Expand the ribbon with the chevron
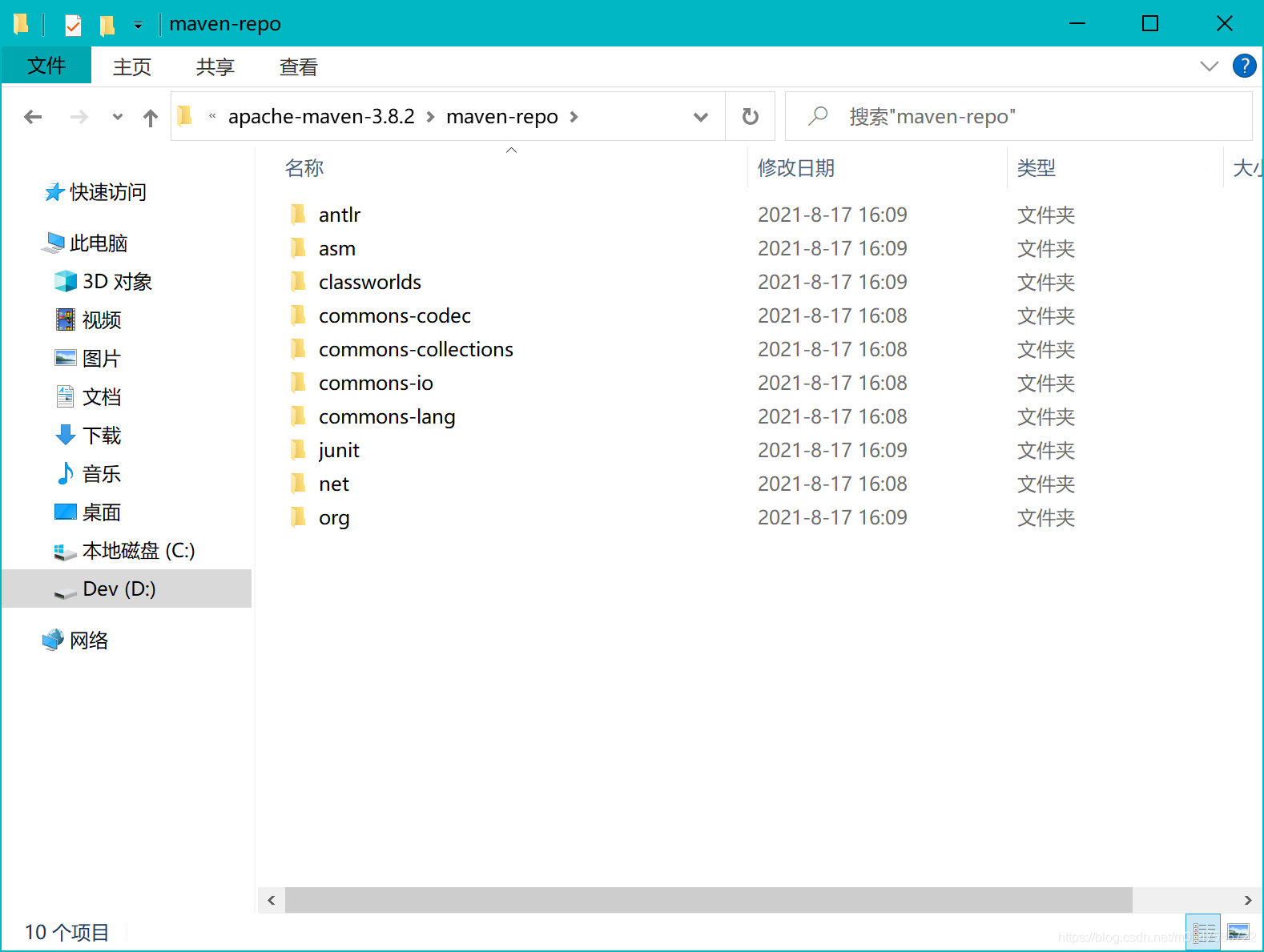The width and height of the screenshot is (1264, 952). tap(1210, 66)
